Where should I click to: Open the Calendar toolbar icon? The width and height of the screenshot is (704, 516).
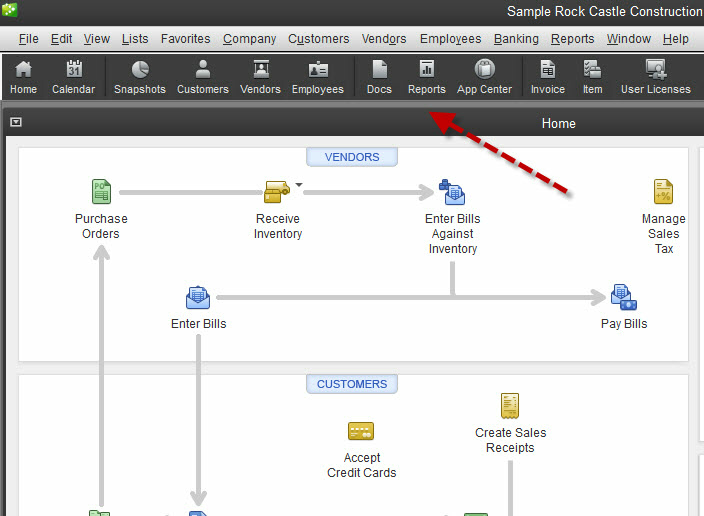coord(74,77)
